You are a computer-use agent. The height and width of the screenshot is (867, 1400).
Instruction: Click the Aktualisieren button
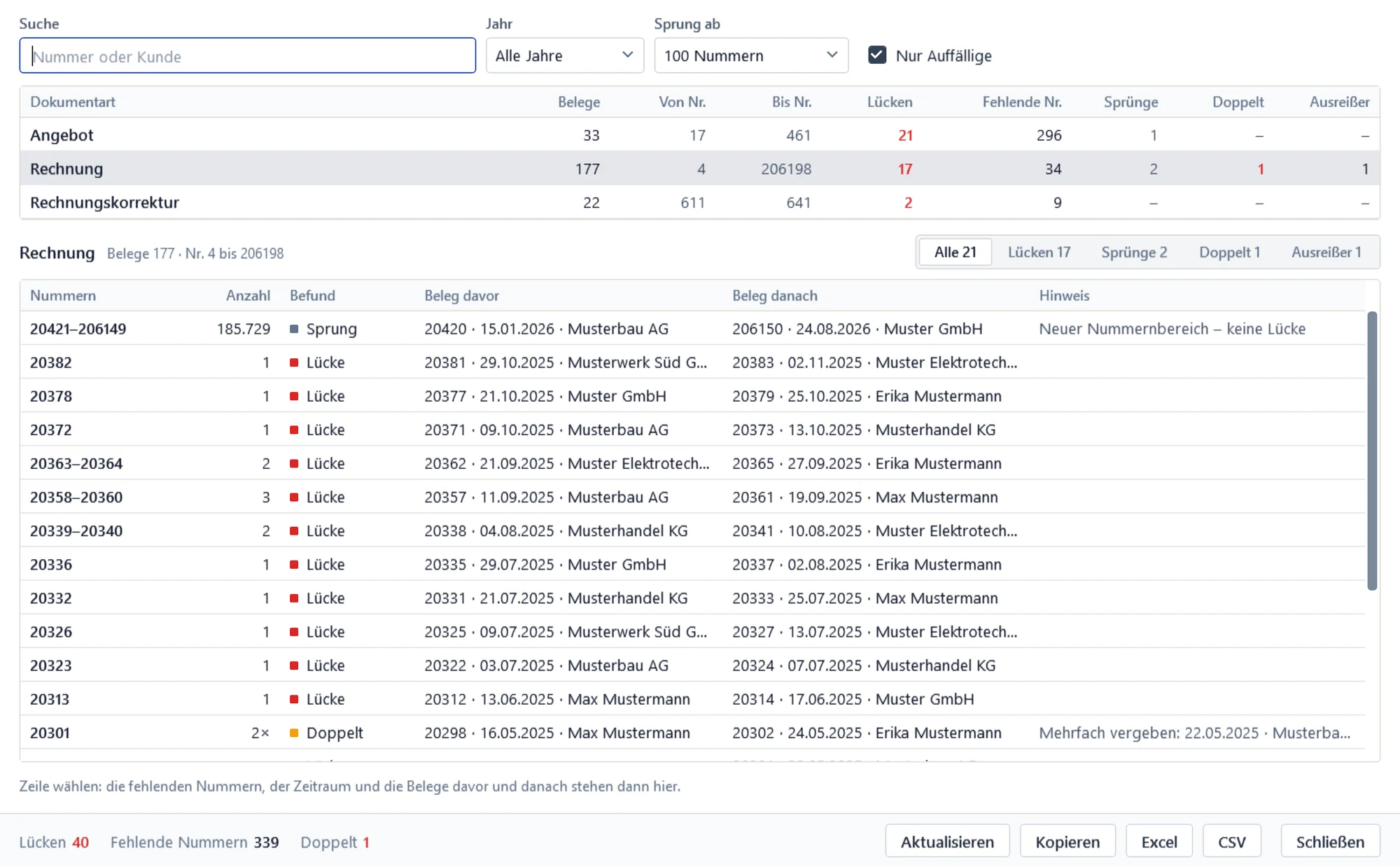tap(947, 842)
